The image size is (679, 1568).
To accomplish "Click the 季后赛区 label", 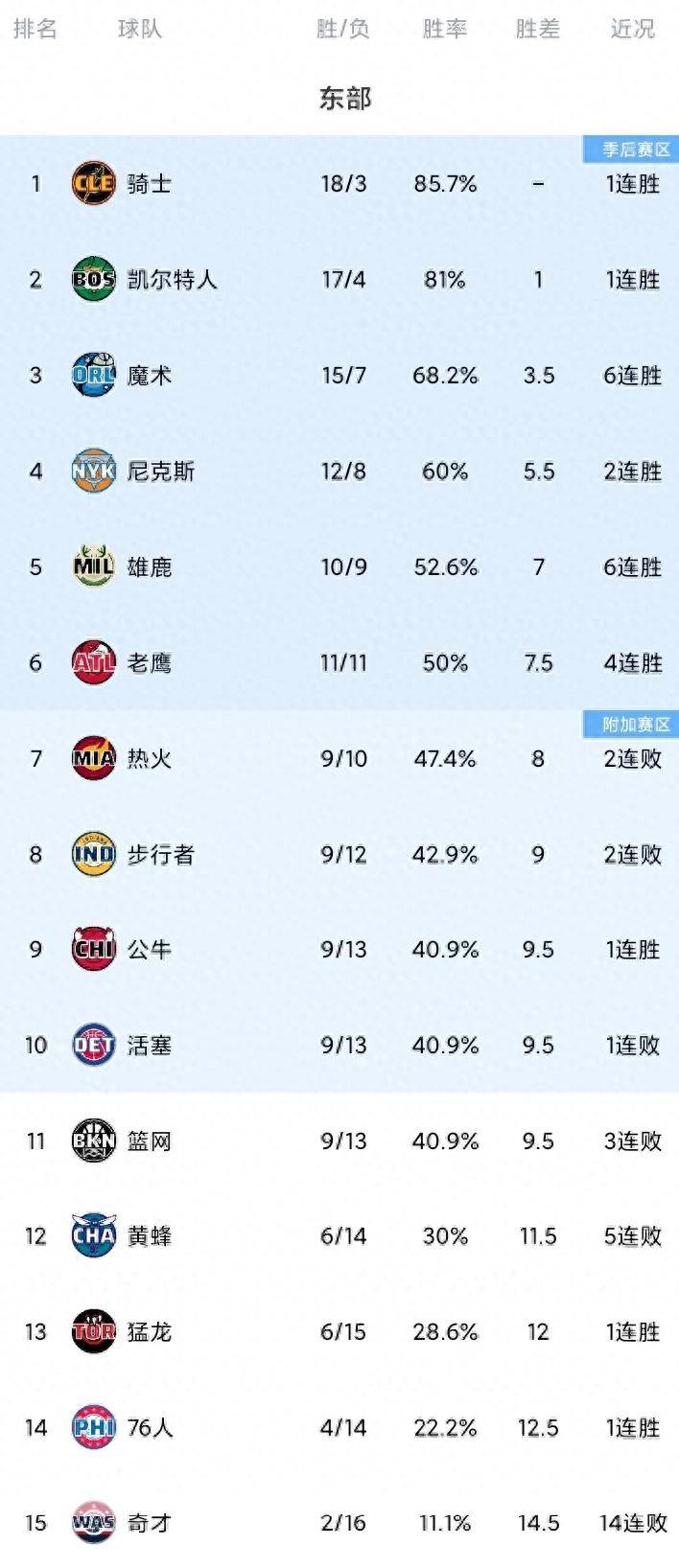I will 630,147.
